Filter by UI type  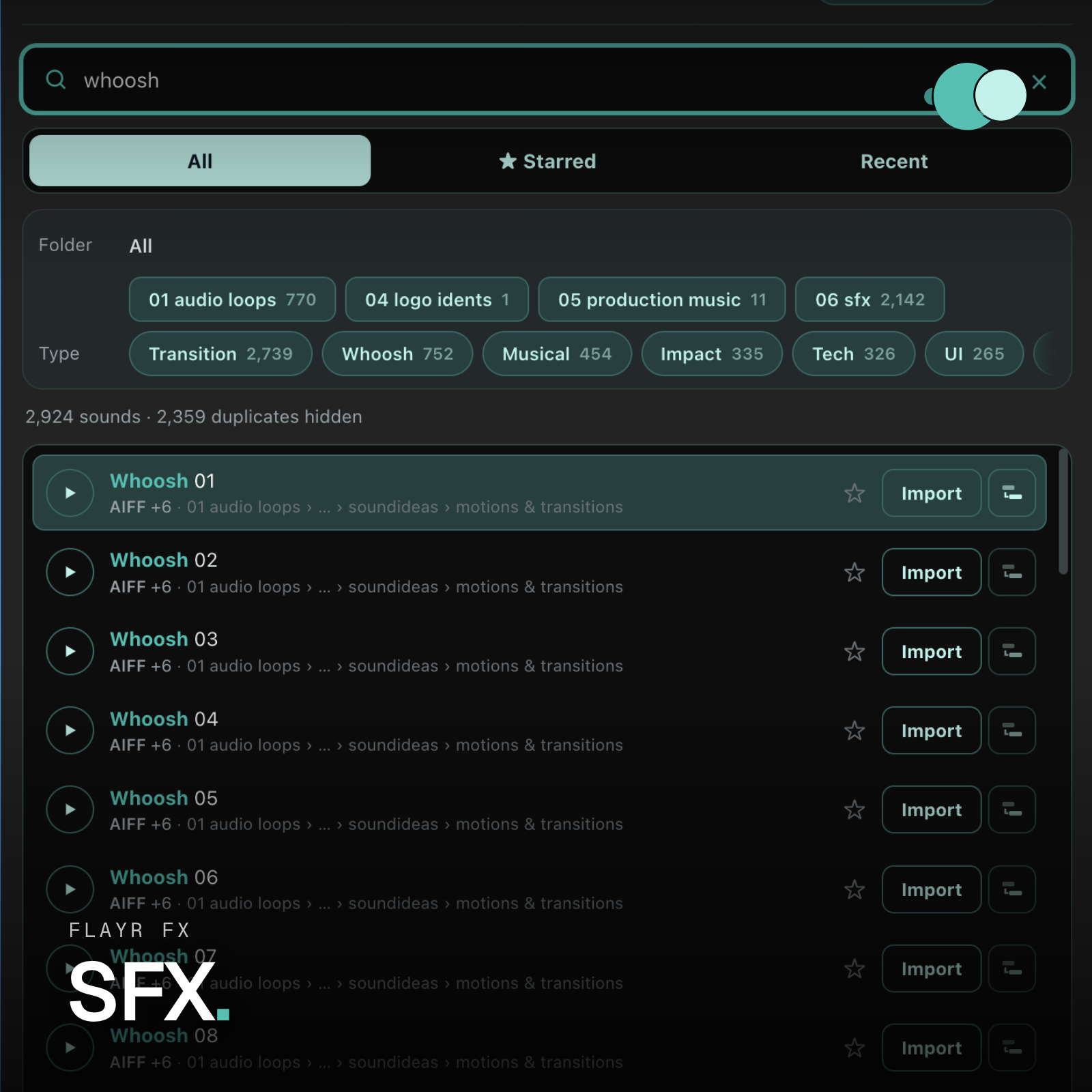tap(974, 354)
